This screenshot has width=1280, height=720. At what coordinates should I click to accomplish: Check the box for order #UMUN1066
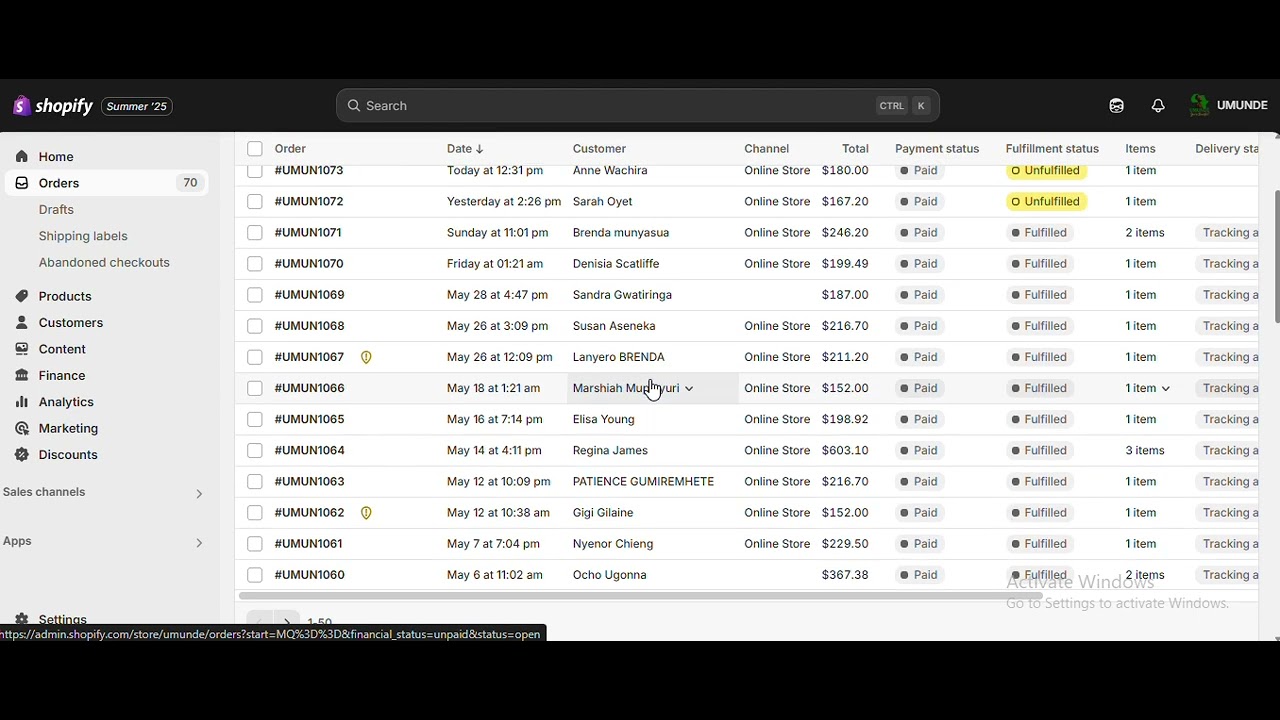255,388
